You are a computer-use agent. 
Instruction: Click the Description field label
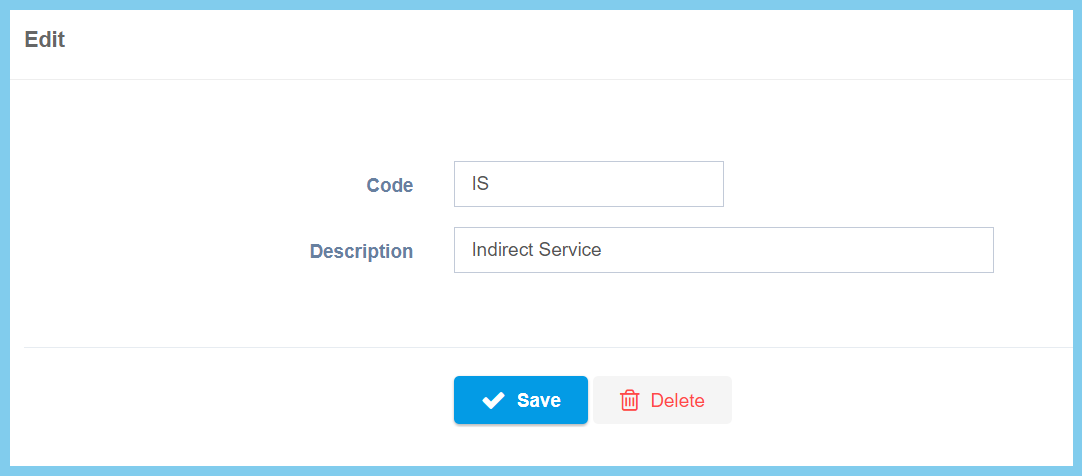tap(361, 251)
